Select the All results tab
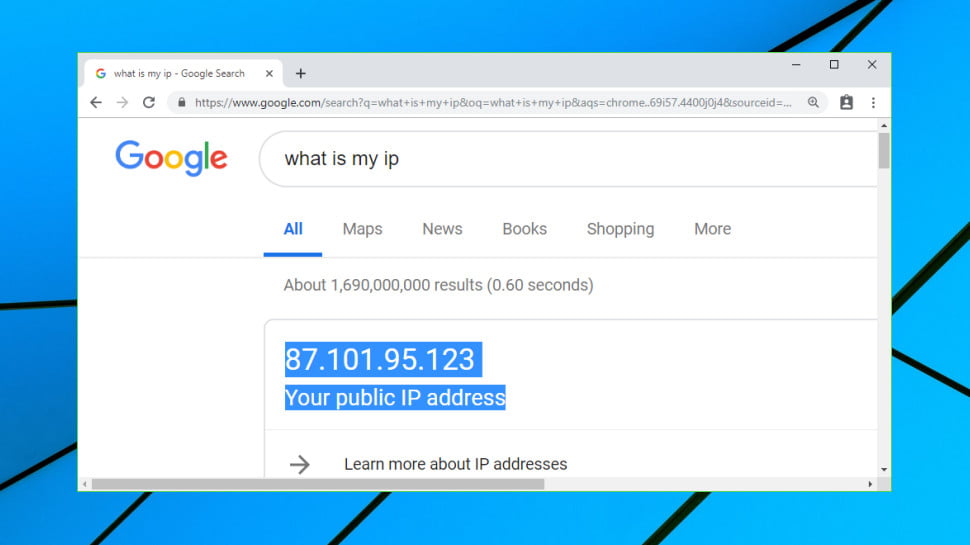The image size is (970, 545). (x=293, y=229)
